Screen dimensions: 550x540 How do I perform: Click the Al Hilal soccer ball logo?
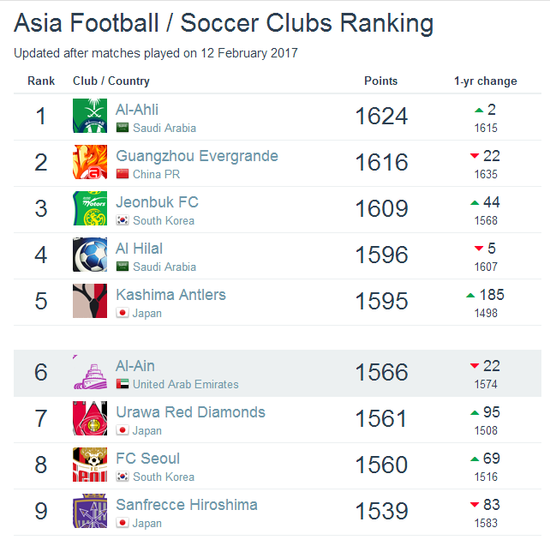(x=90, y=255)
